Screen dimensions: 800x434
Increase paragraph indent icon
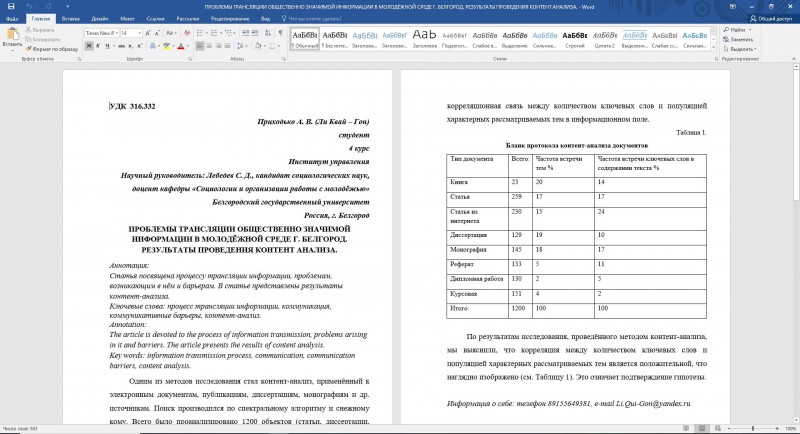click(255, 33)
